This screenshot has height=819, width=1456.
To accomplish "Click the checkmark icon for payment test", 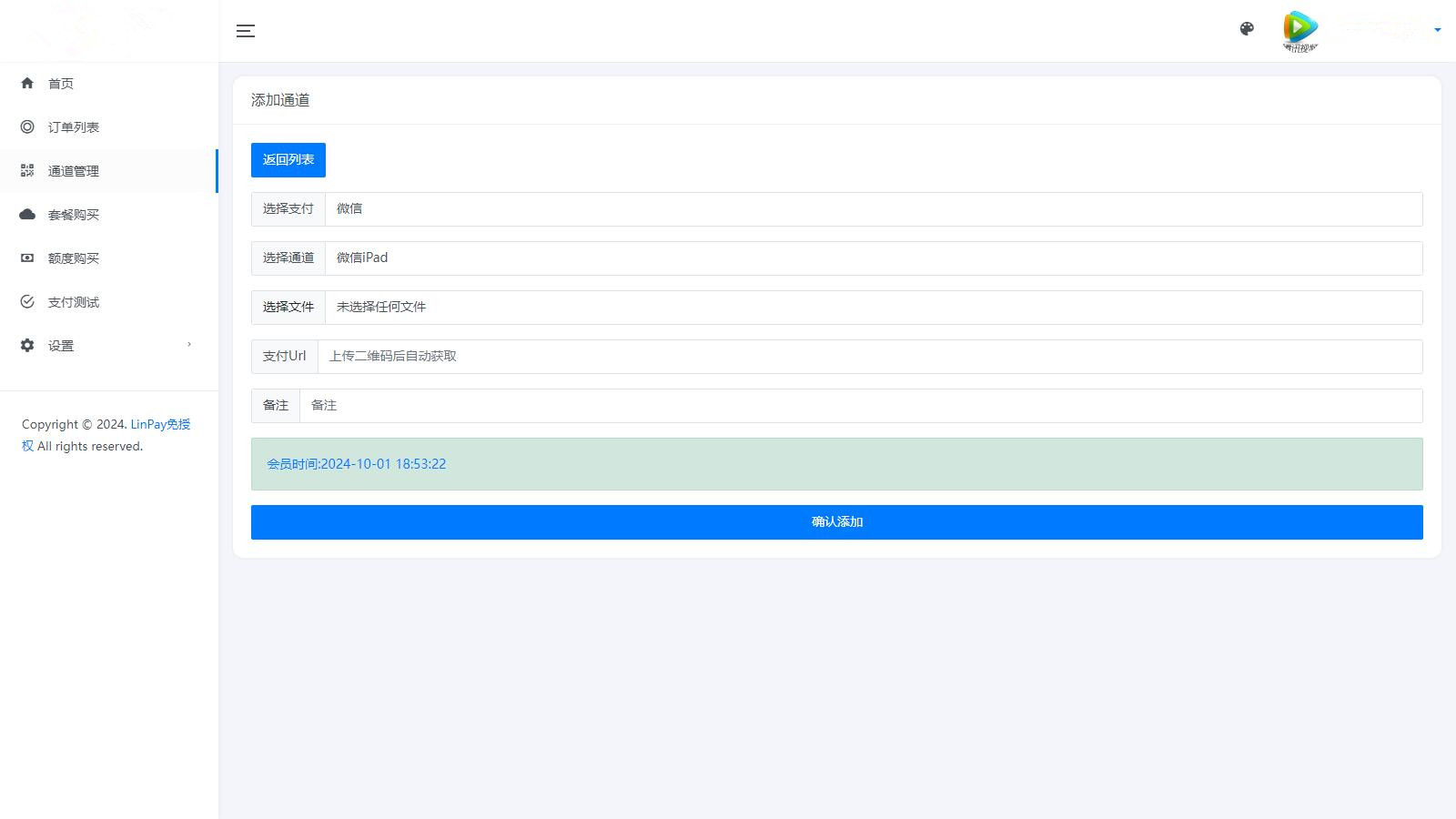I will click(27, 301).
